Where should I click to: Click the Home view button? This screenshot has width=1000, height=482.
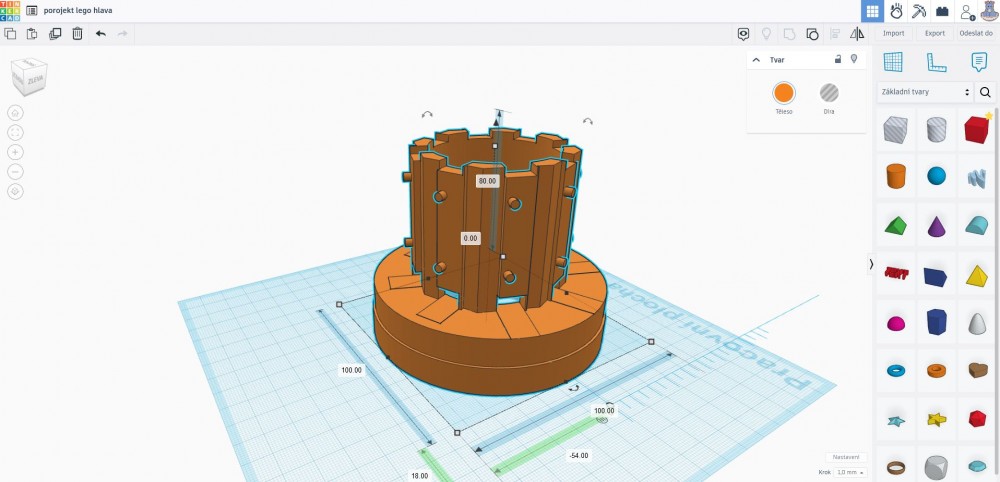[x=16, y=112]
